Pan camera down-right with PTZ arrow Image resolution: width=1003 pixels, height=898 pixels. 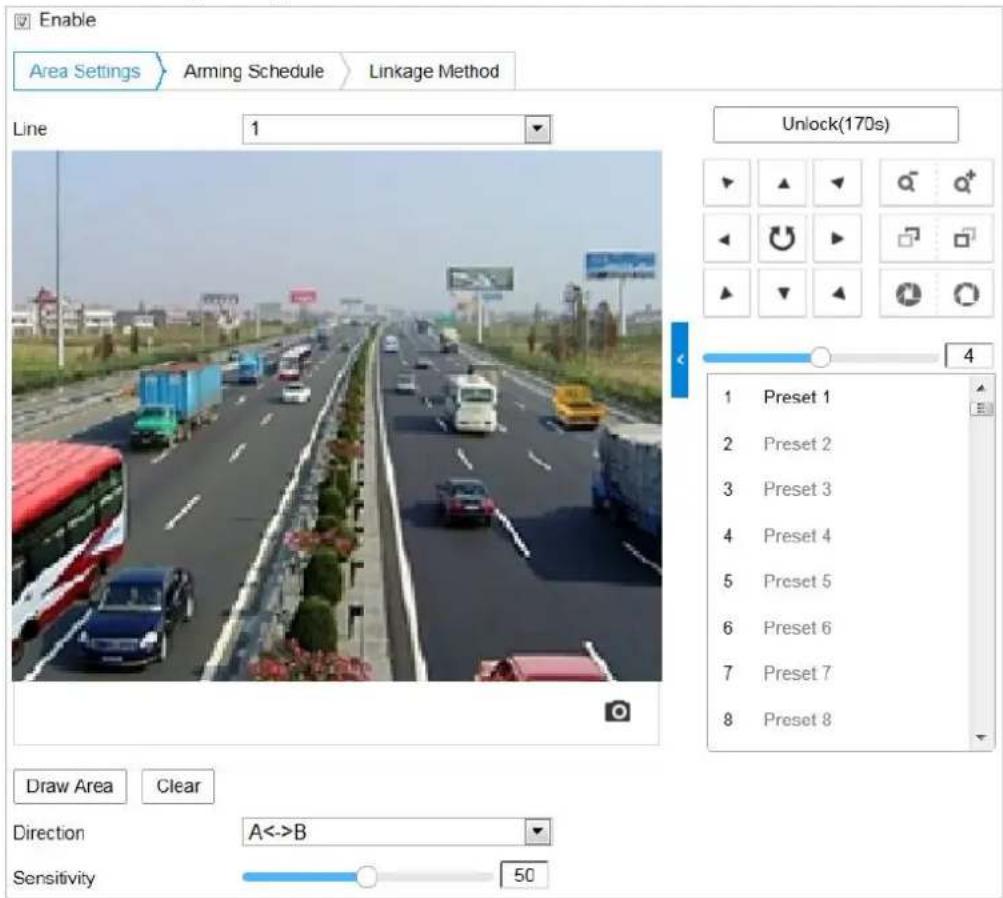[x=837, y=294]
